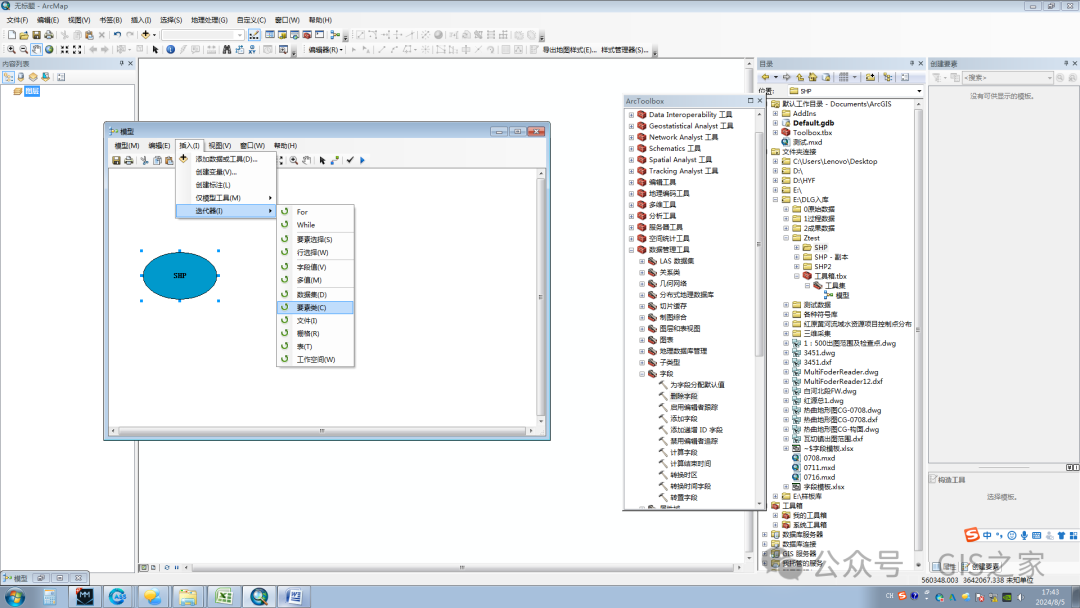Collapse the Ztest folder in Catalog
The image size is (1080, 608).
(x=787, y=238)
